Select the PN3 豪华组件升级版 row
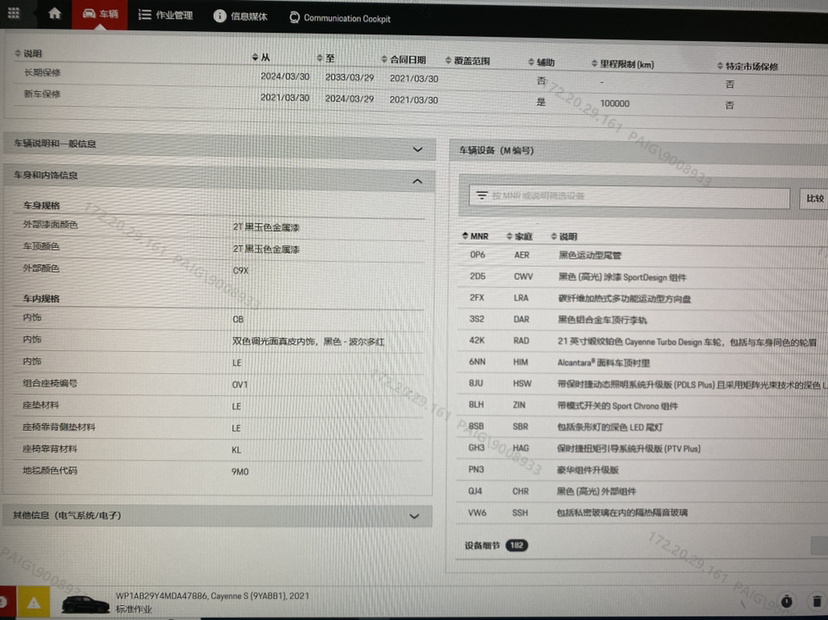Screen dimensions: 828x620 [x=643, y=469]
